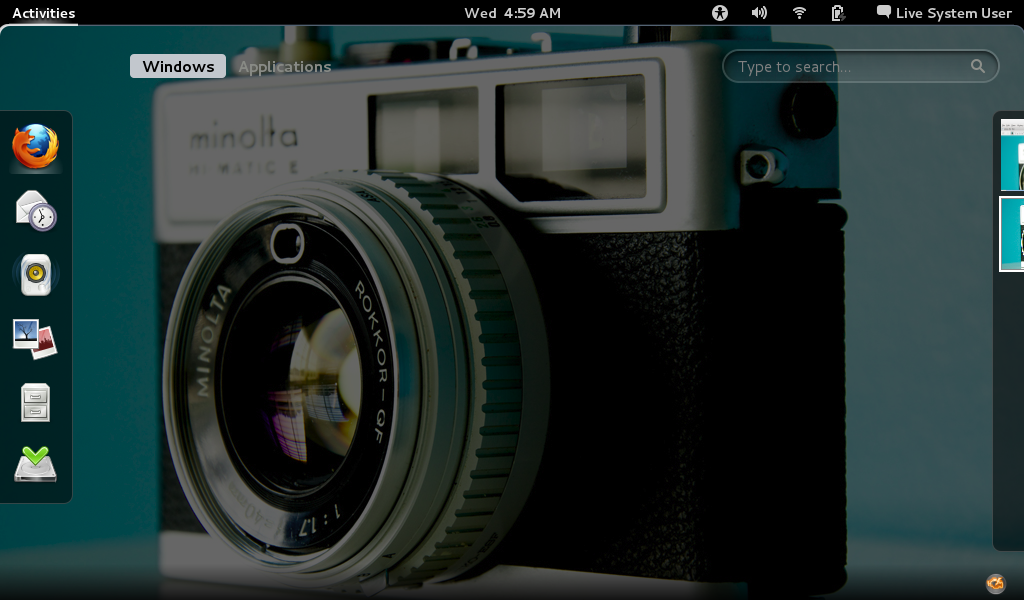Open the notification icon in bottom corner

point(995,582)
